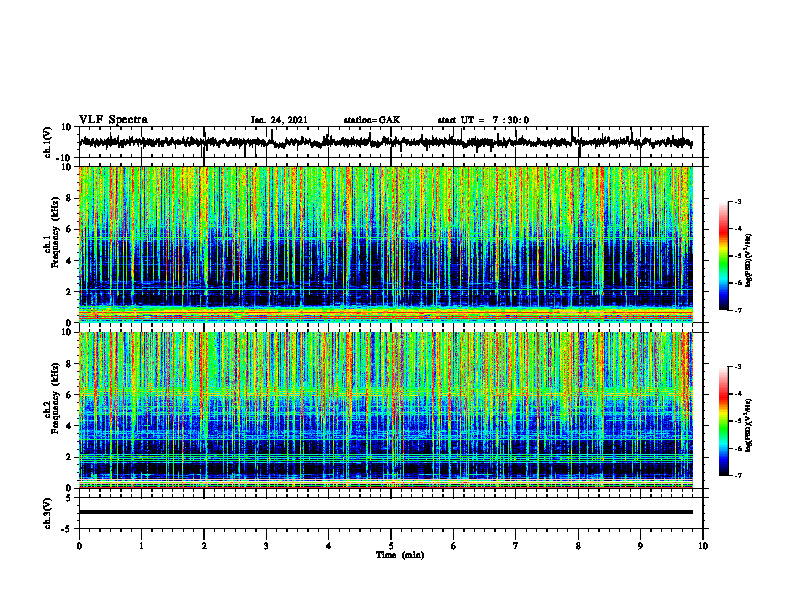
Task: Click the "VLF Spectra" plot title
Action: (113, 120)
